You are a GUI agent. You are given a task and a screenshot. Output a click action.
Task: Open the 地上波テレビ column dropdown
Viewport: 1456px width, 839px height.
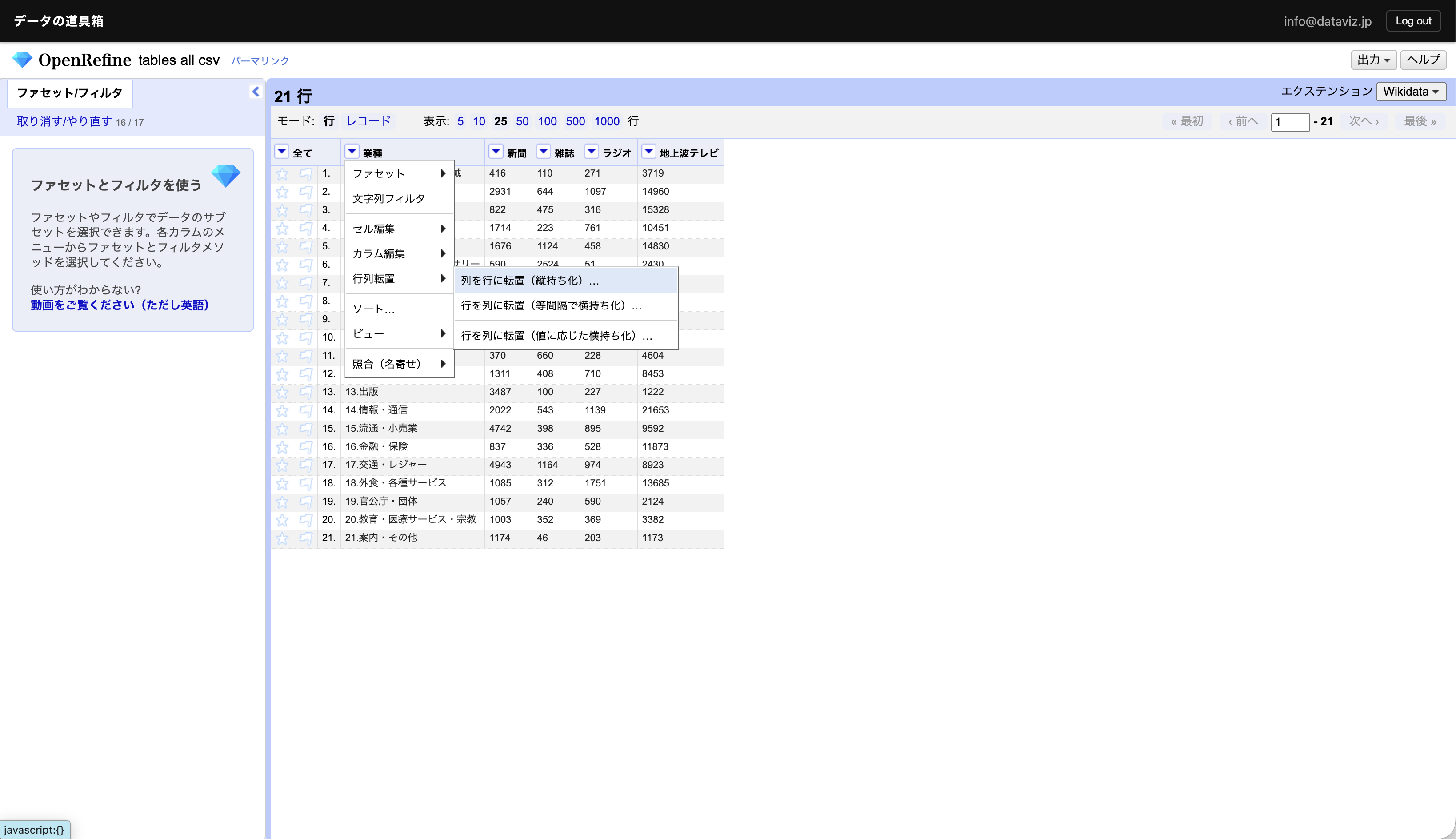[648, 152]
